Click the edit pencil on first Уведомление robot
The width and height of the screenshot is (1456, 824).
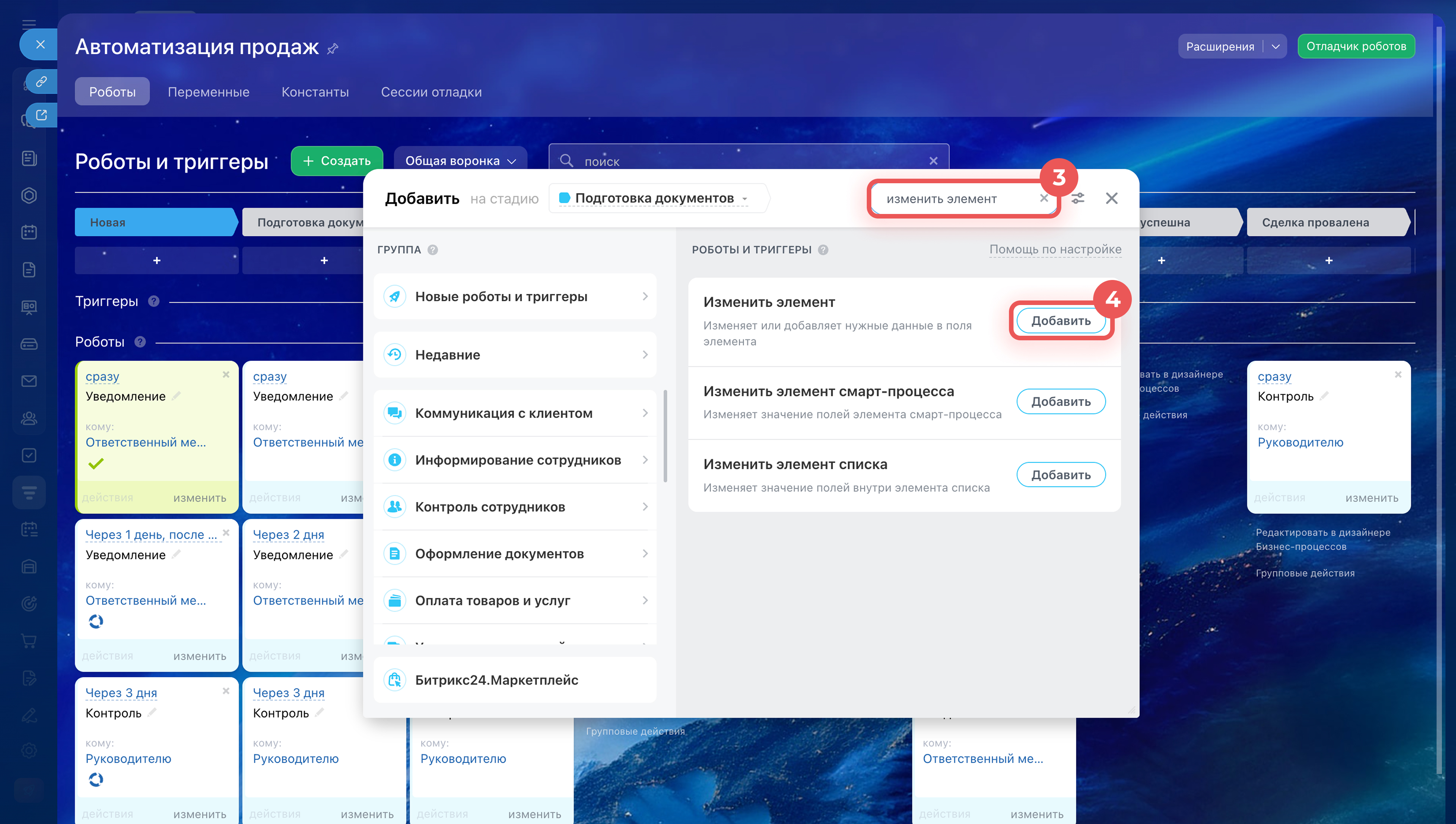click(x=176, y=396)
